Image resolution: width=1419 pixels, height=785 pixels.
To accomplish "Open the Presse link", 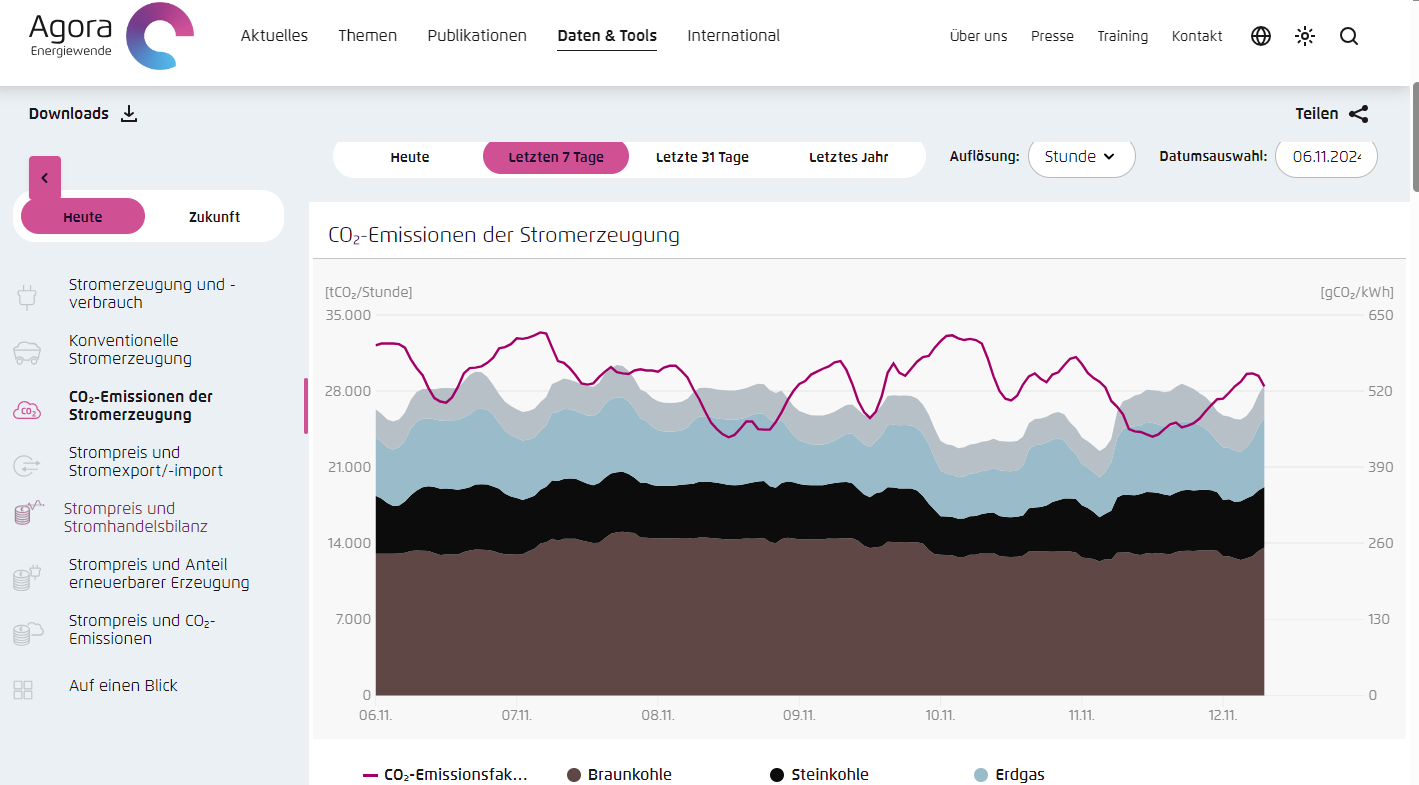I will point(1052,36).
